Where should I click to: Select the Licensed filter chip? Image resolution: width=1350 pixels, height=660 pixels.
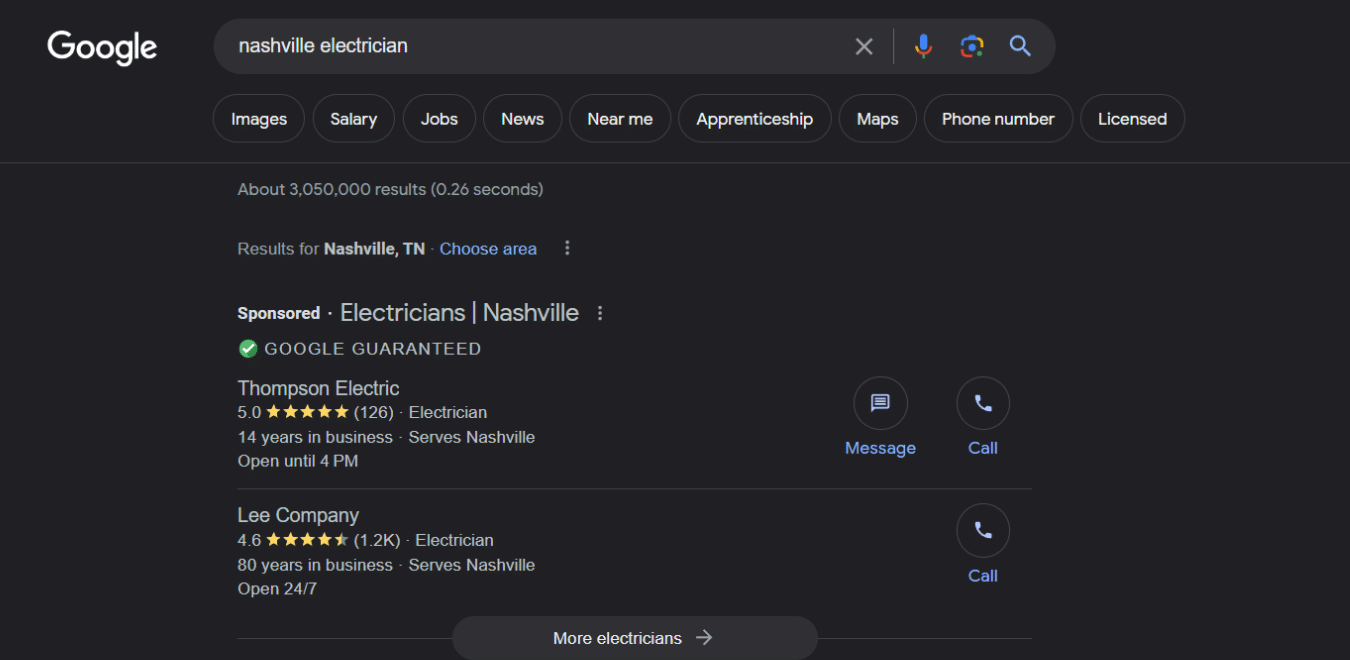[x=1132, y=119]
